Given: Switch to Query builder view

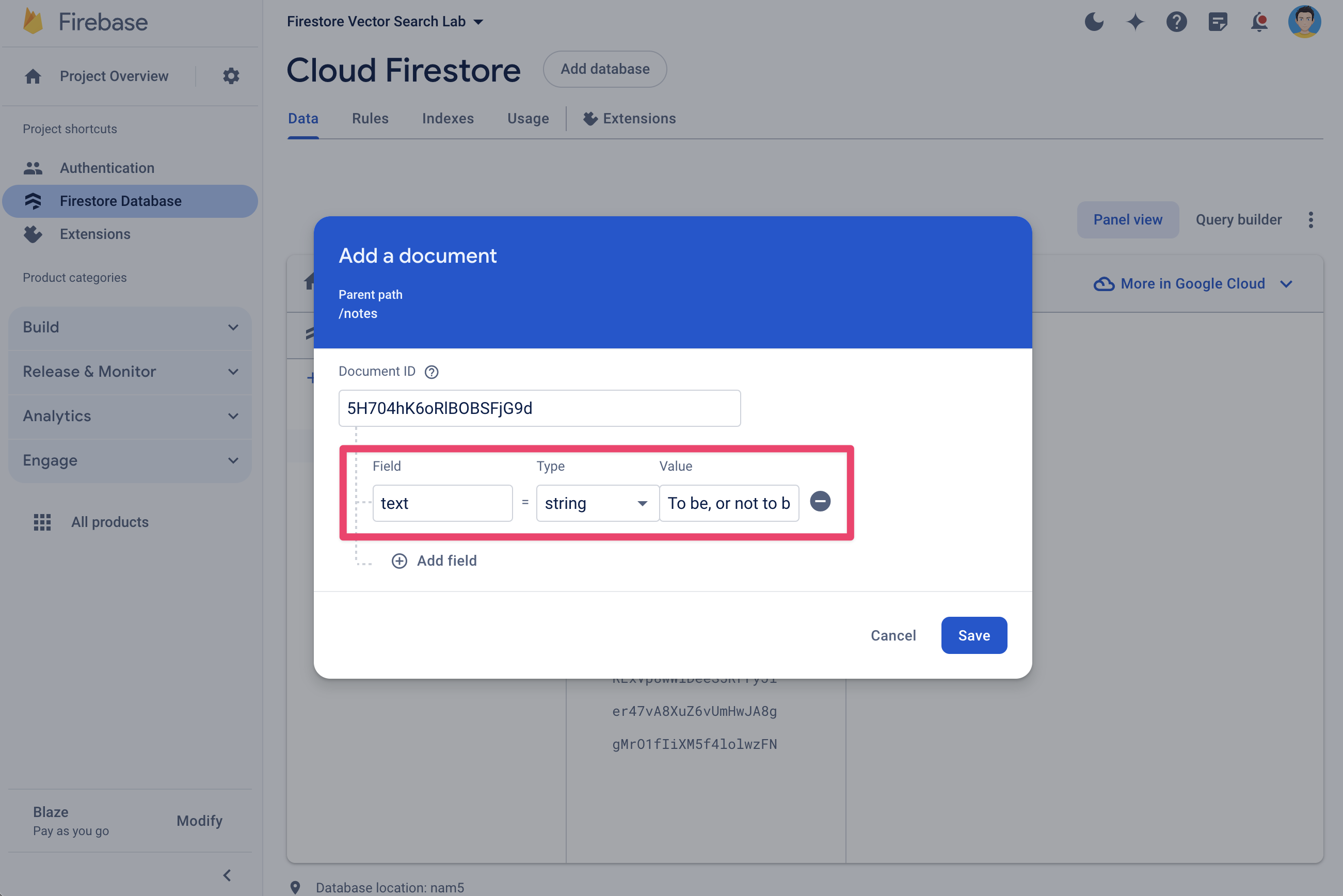Looking at the screenshot, I should (x=1238, y=219).
